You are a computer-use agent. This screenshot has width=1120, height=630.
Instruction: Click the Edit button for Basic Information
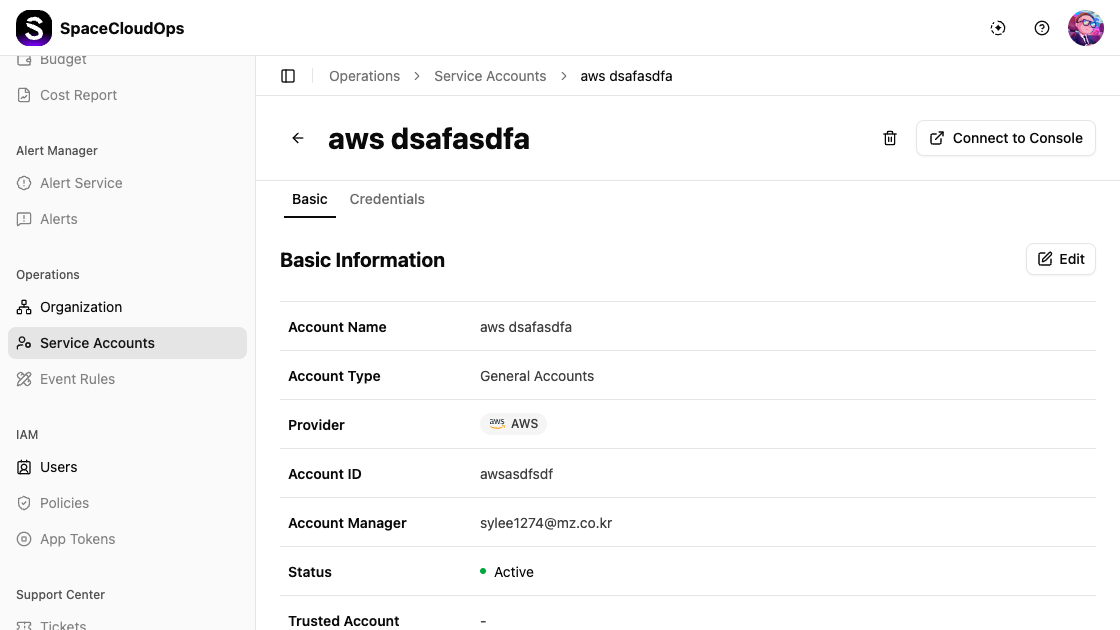(x=1060, y=259)
